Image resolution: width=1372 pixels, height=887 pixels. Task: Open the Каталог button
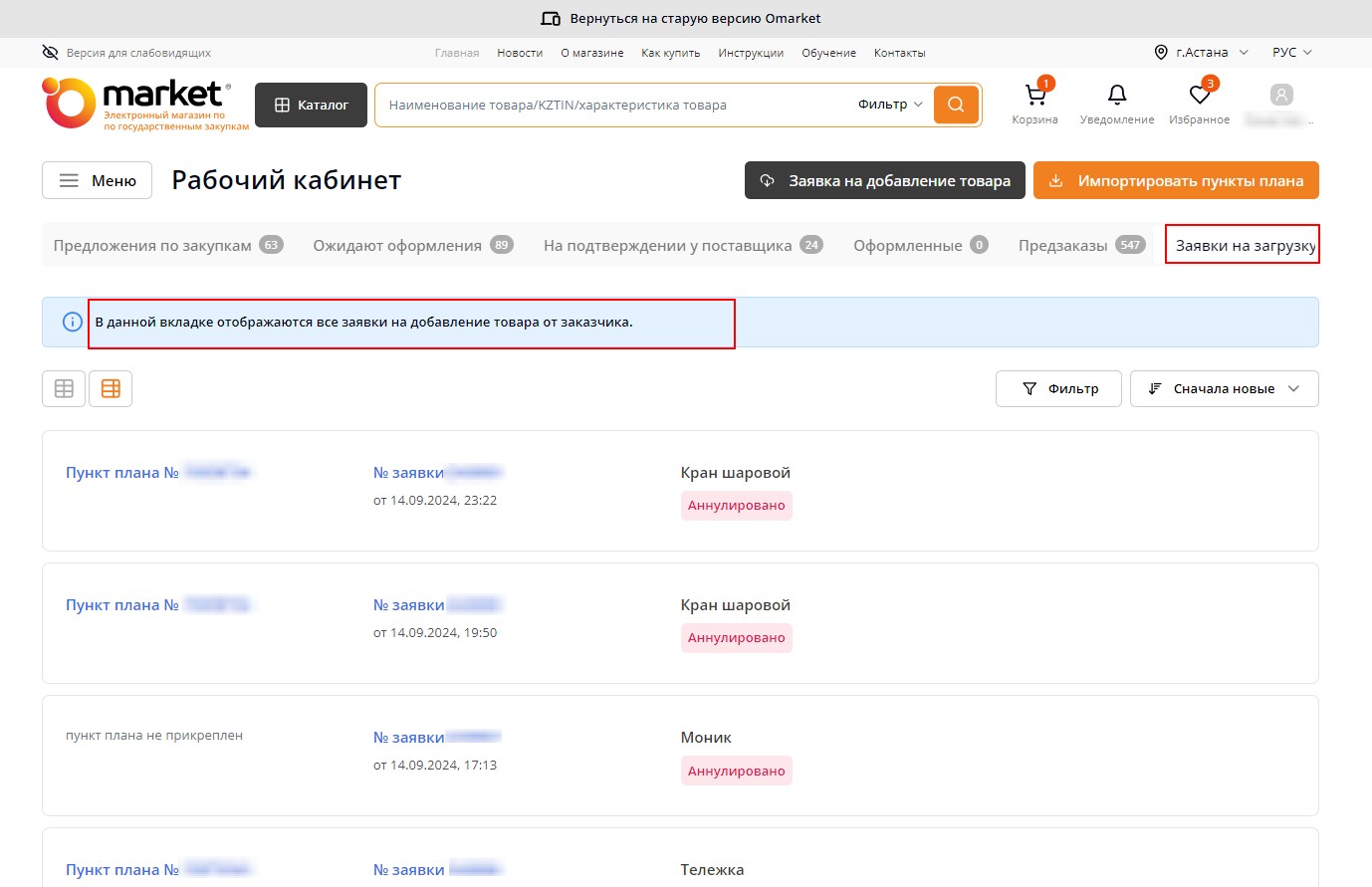click(311, 106)
